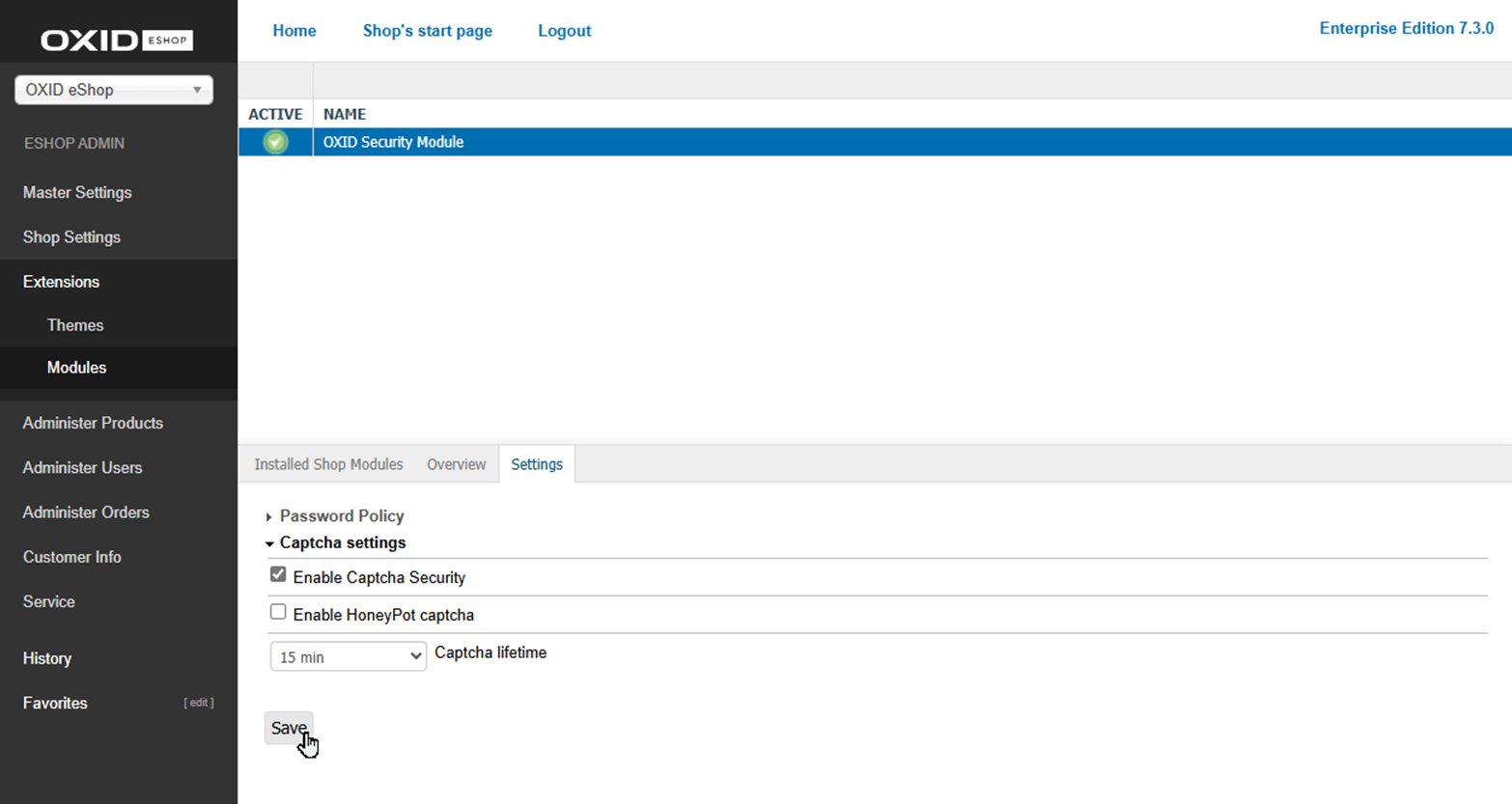
Task: Select Themes under Extensions
Action: coord(75,325)
